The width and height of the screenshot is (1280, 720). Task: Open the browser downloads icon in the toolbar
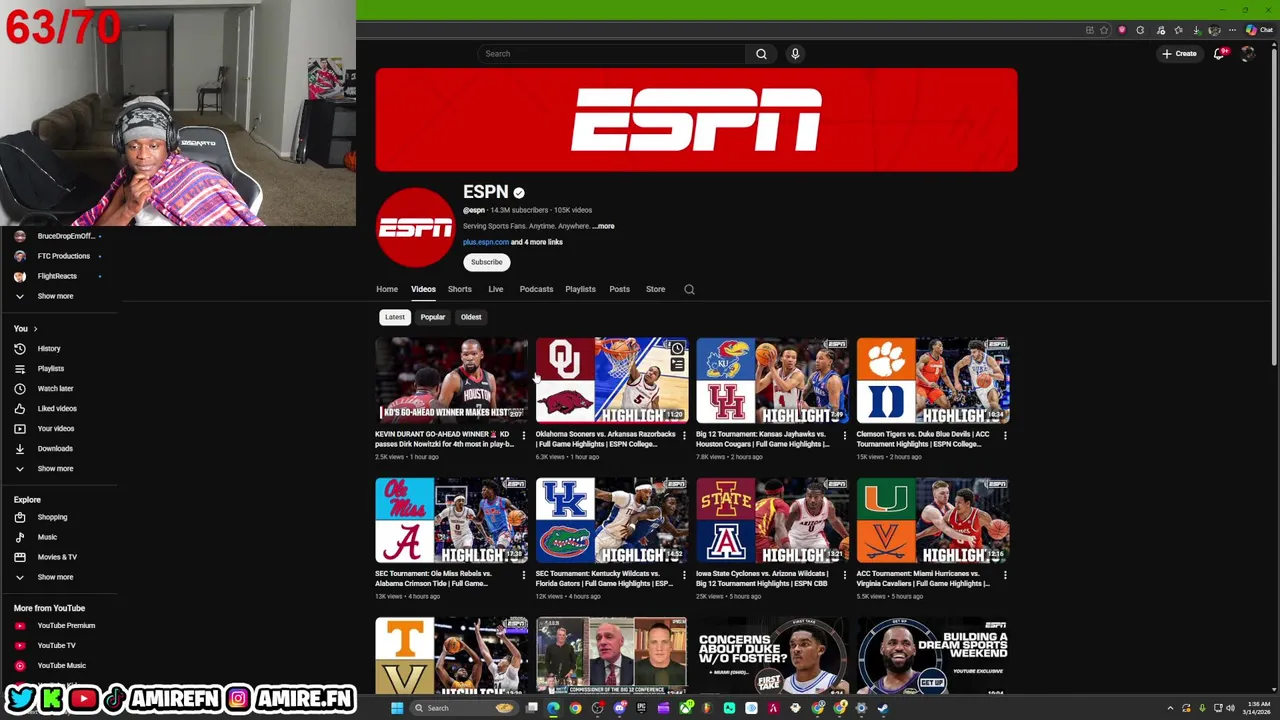pos(1197,30)
